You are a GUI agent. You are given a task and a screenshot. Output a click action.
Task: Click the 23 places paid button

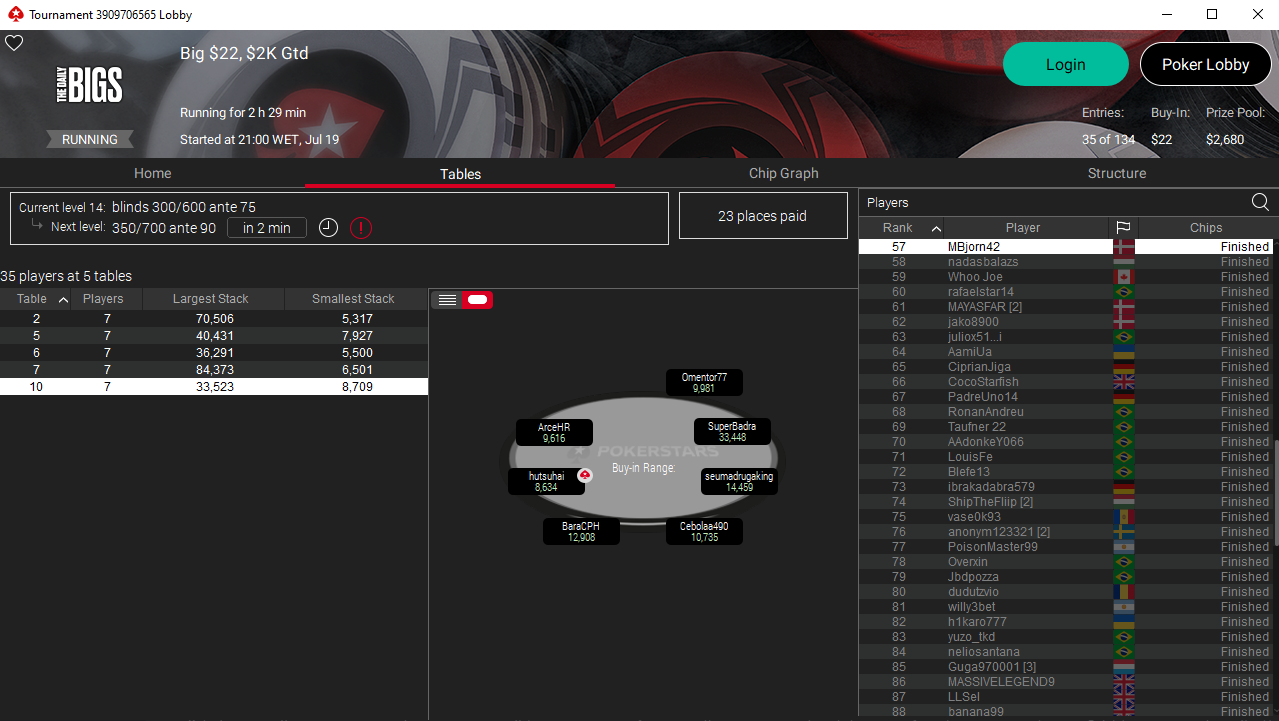[x=763, y=216]
